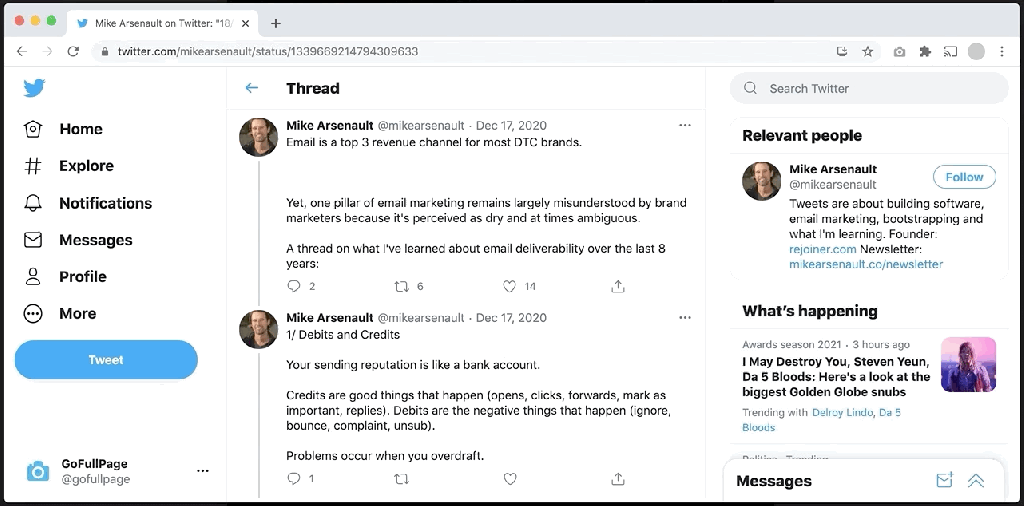Open the Explore page
Viewport: 1024px width, 506px height.
(86, 166)
